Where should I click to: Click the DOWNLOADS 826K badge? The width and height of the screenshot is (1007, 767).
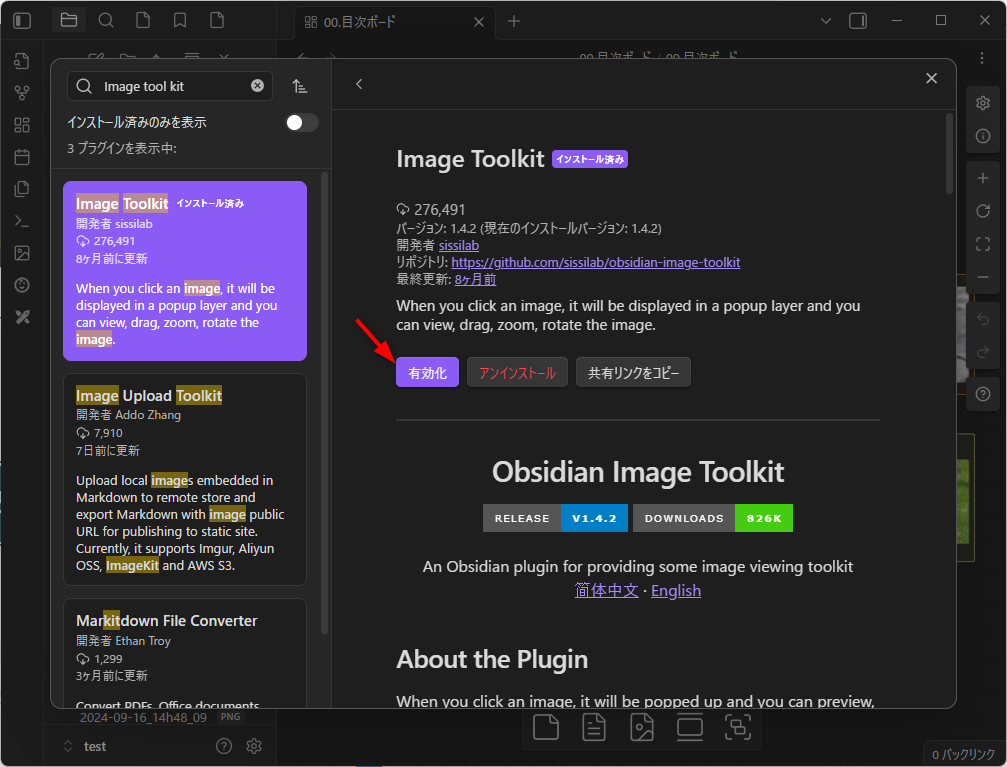click(x=713, y=518)
